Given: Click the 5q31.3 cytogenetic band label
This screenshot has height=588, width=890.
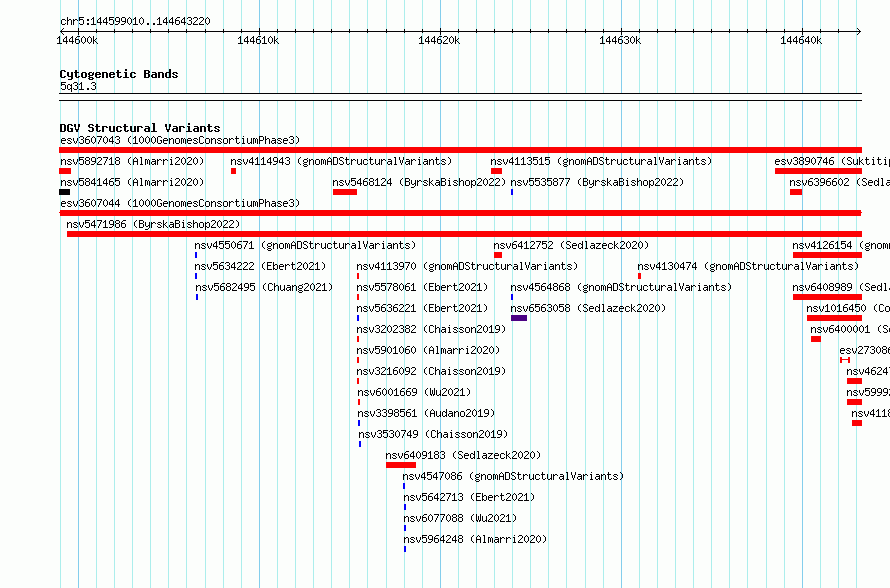Looking at the screenshot, I should (78, 86).
